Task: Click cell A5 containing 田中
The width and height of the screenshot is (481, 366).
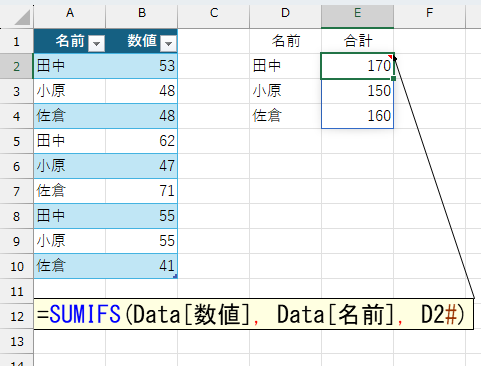Action: 70,141
